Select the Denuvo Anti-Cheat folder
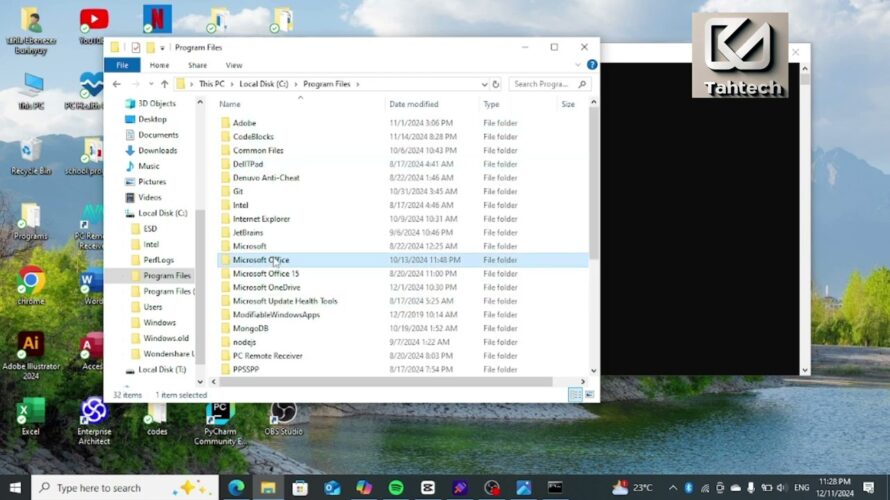The width and height of the screenshot is (890, 500). click(266, 178)
